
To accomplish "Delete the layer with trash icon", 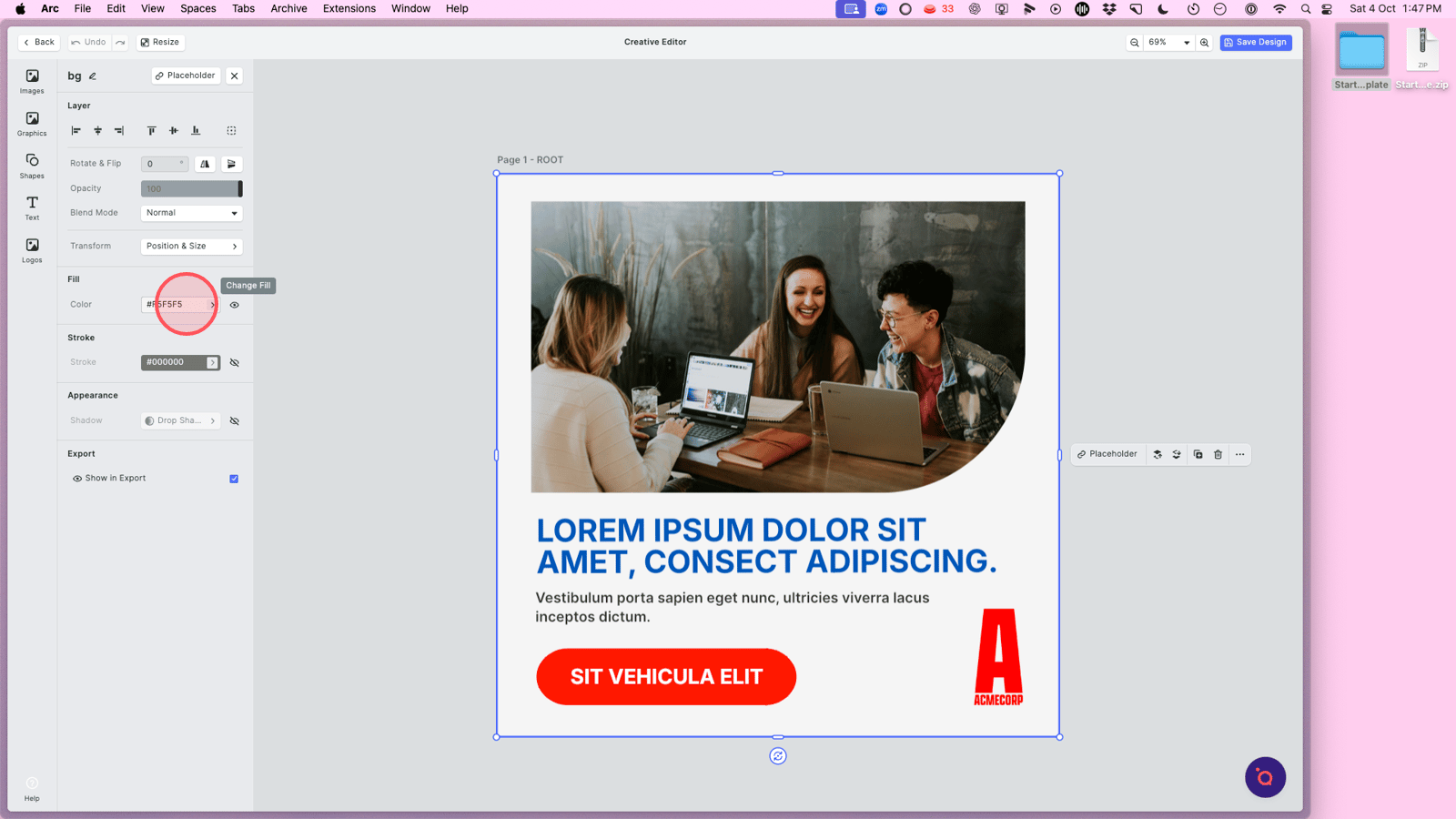I will [x=1218, y=454].
